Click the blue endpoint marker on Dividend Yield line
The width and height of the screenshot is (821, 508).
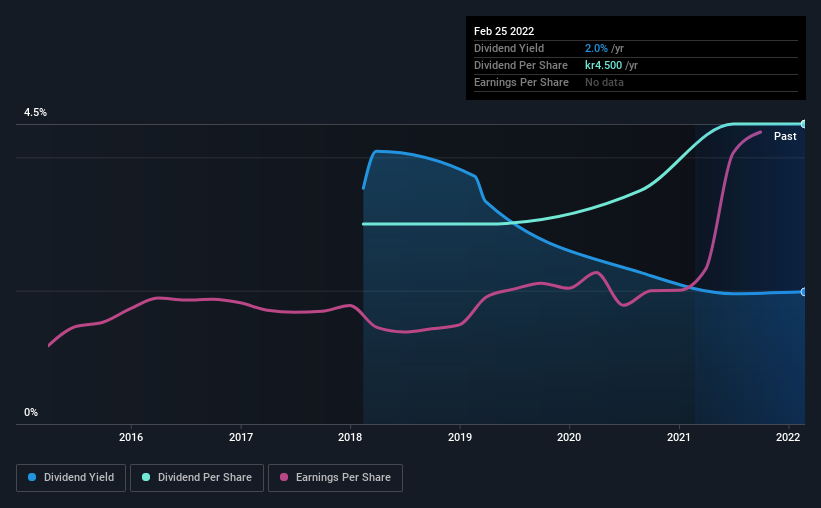coord(803,292)
